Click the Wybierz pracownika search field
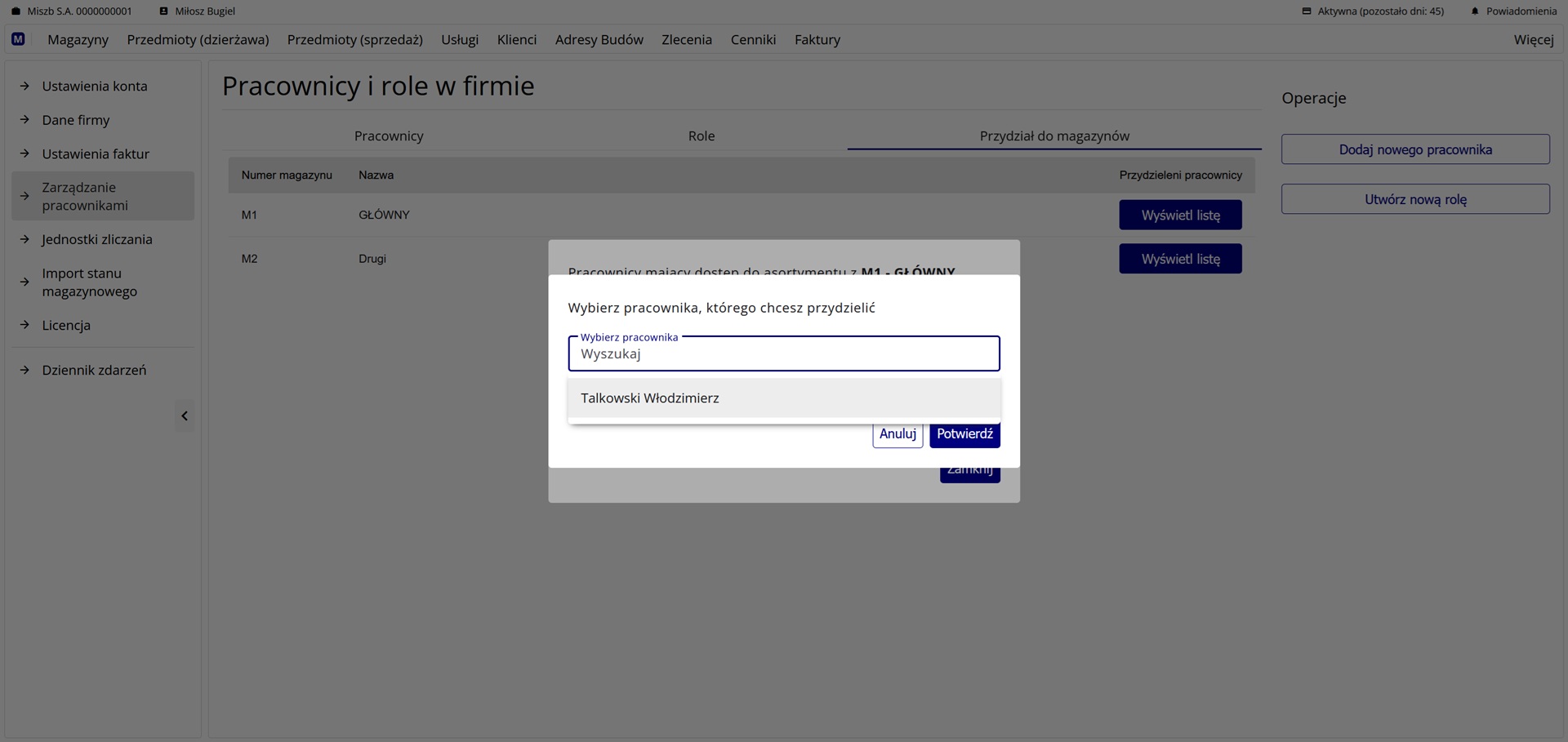Viewport: 1568px width, 742px height. [783, 354]
